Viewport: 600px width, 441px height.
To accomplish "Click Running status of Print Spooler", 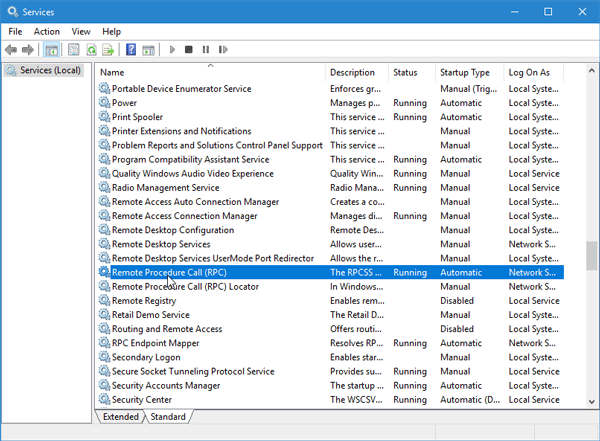I will [x=410, y=117].
